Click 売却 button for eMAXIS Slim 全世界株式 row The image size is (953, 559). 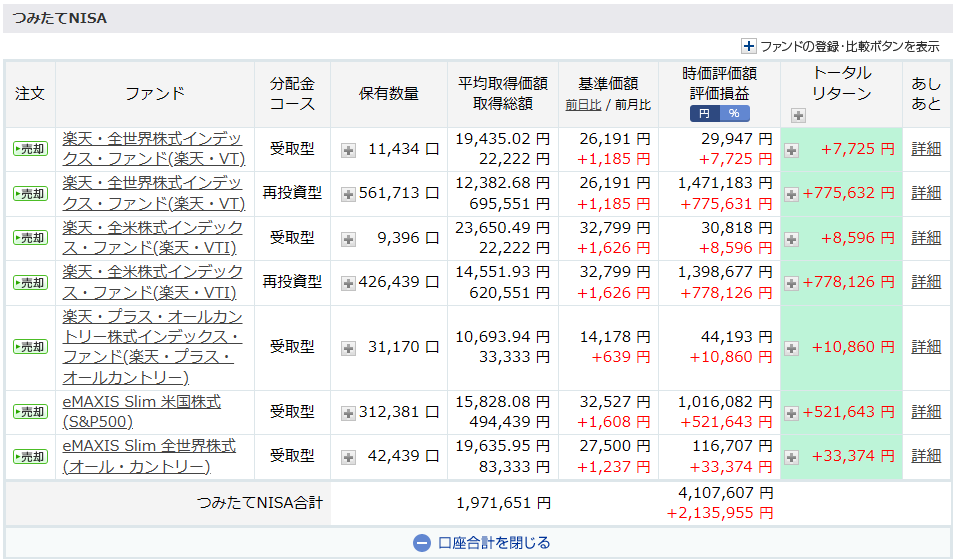[30, 456]
